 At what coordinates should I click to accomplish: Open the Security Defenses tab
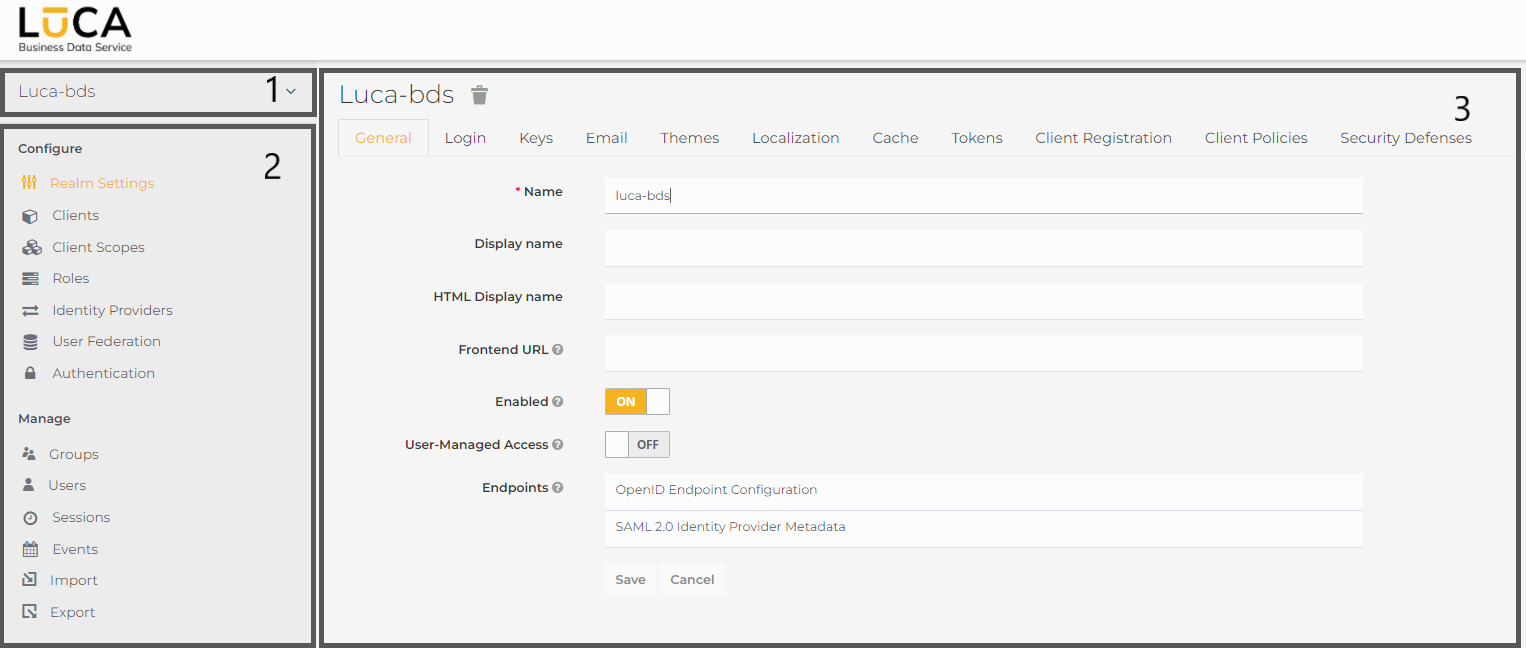[1405, 138]
